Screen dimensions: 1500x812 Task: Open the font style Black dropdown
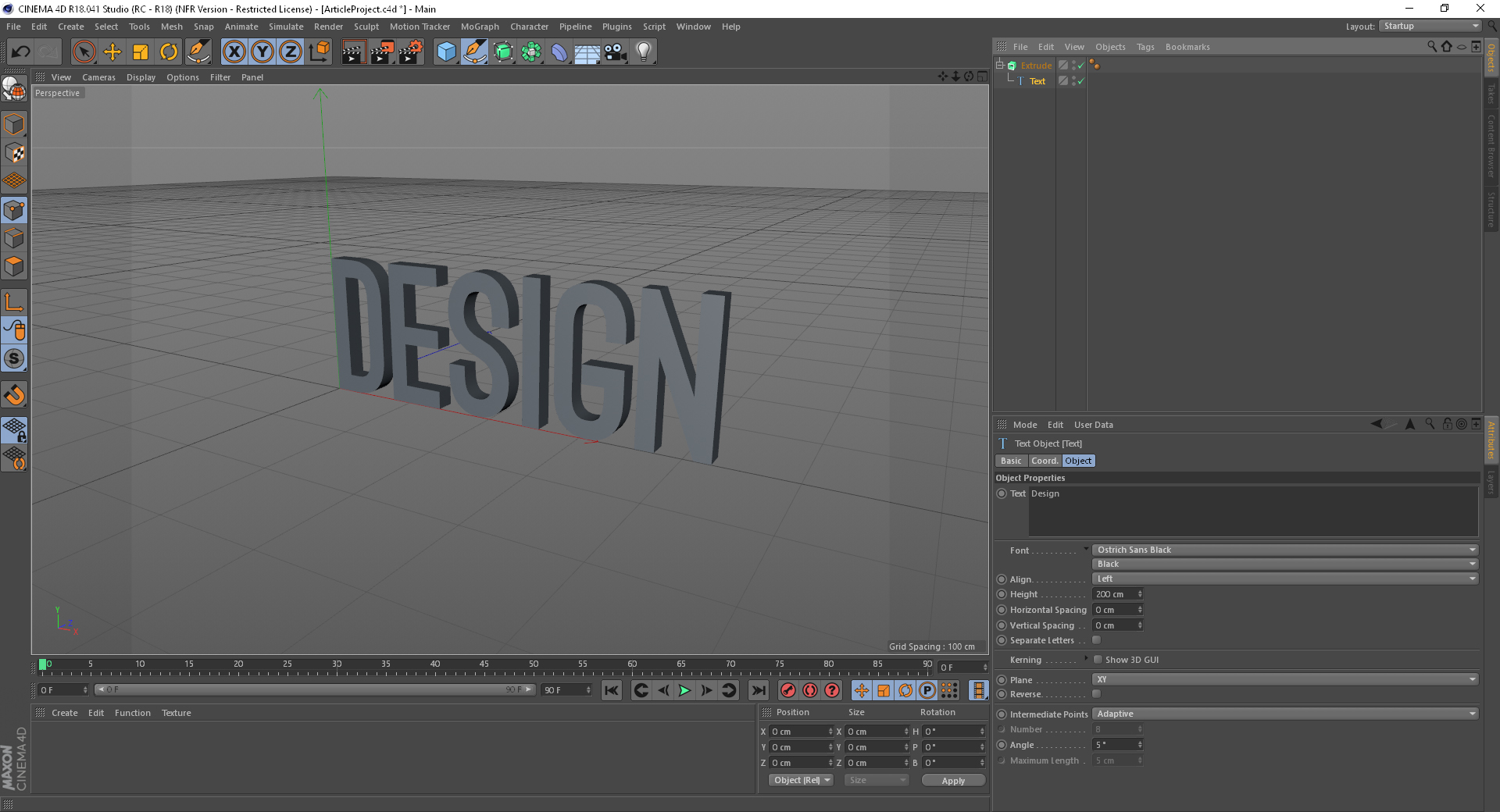[1285, 564]
